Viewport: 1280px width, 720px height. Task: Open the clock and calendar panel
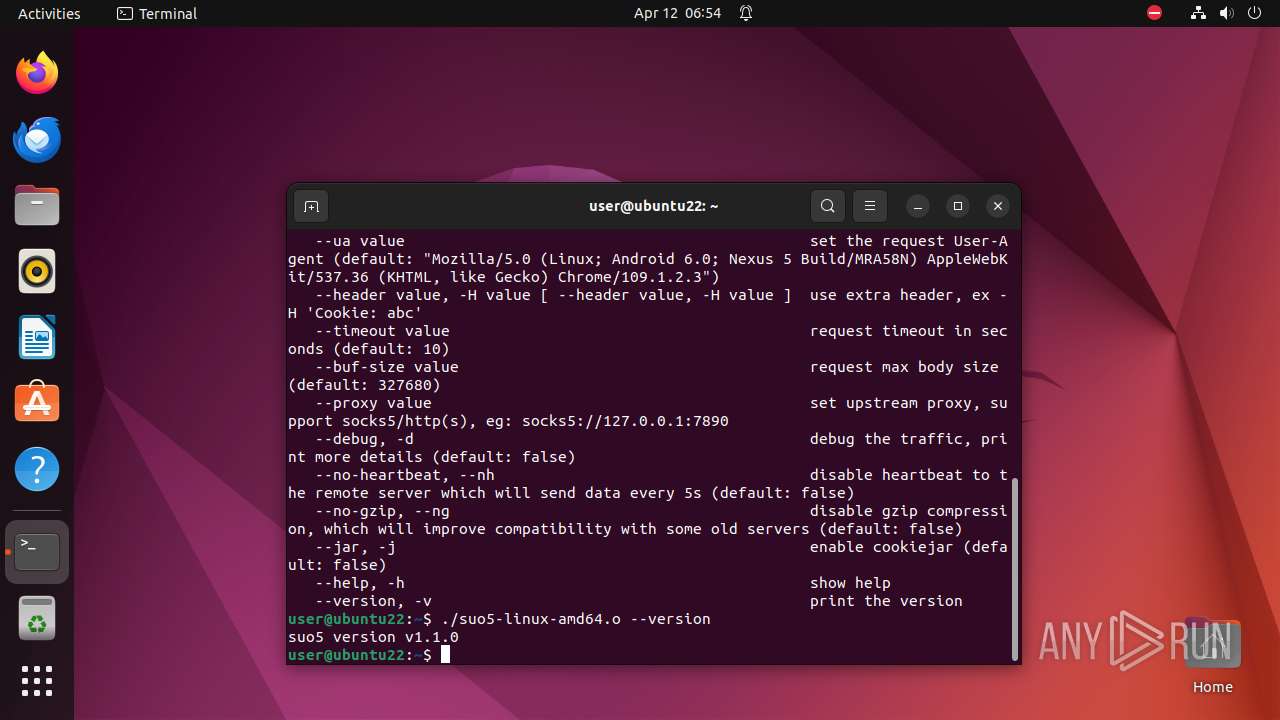click(677, 13)
